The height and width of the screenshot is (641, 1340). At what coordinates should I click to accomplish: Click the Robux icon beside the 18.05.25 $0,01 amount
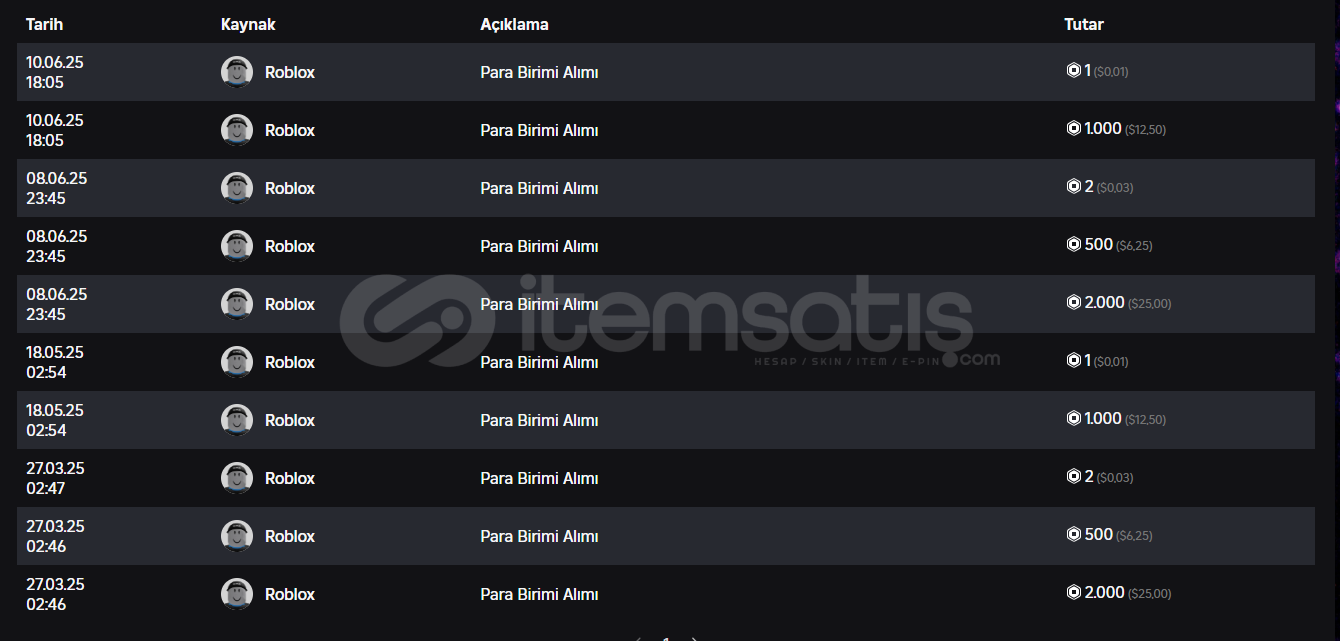coord(1073,361)
